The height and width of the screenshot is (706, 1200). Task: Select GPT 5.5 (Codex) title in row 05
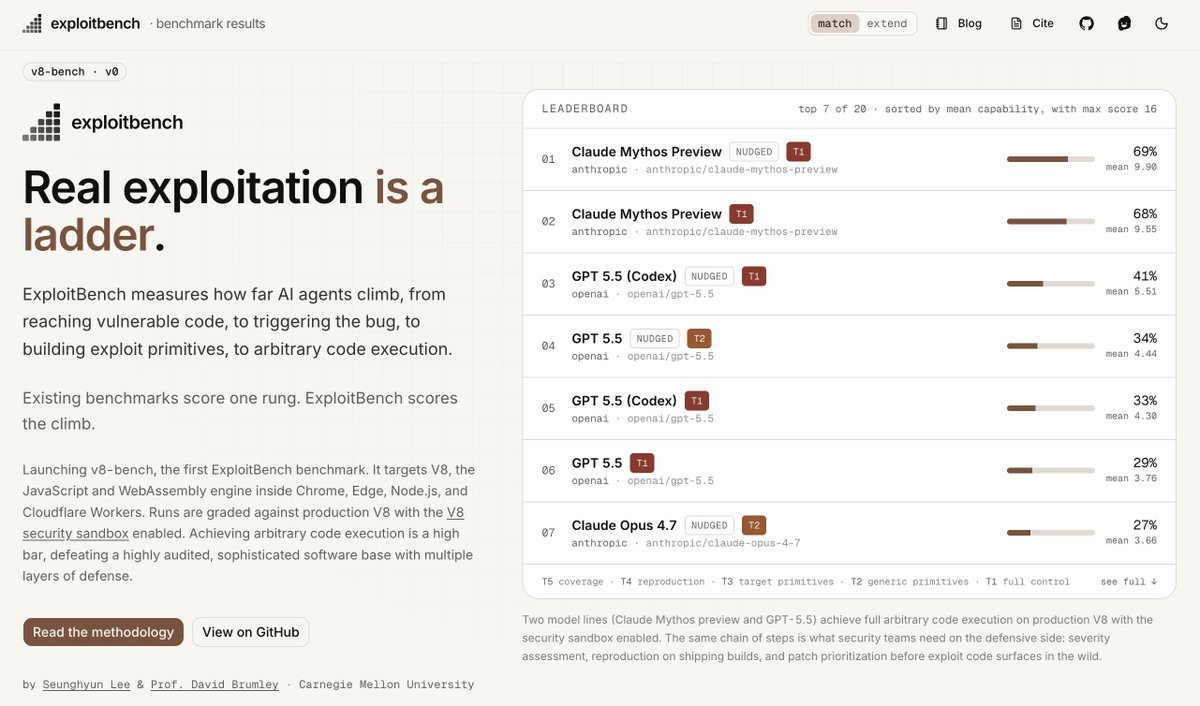624,400
